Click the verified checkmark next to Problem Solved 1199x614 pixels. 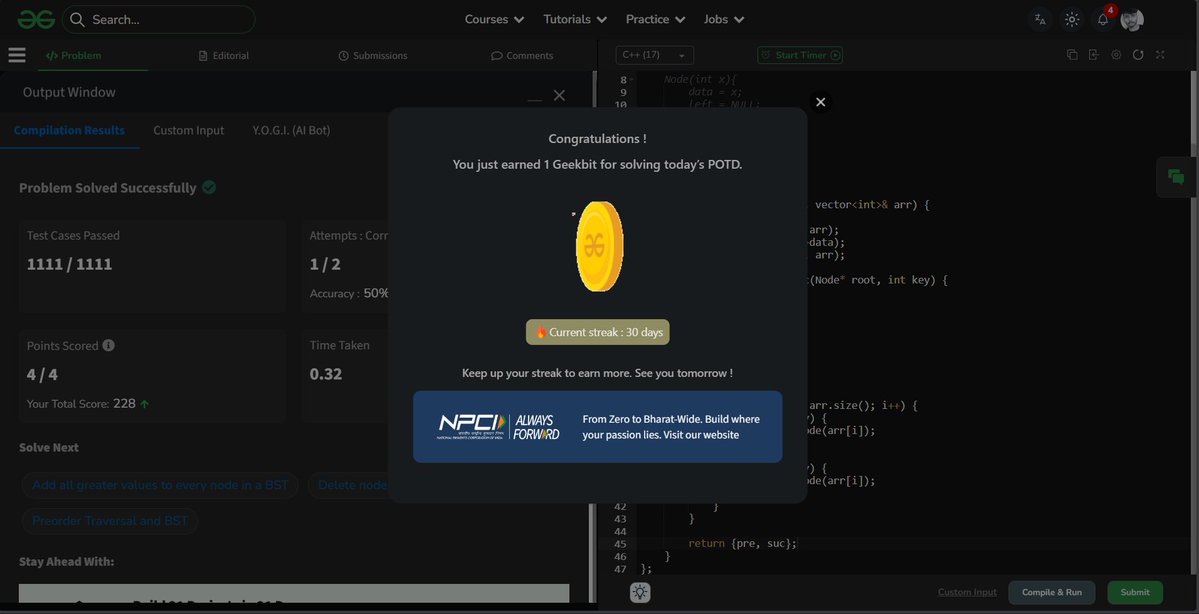click(209, 187)
